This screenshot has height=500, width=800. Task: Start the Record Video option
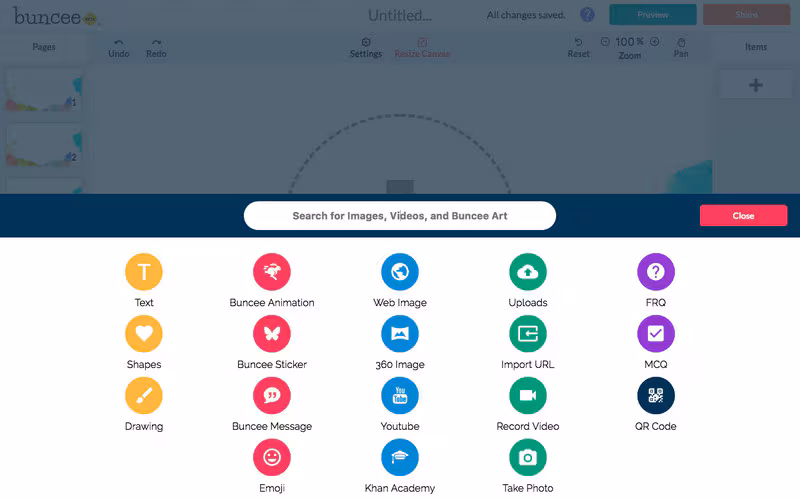click(528, 395)
